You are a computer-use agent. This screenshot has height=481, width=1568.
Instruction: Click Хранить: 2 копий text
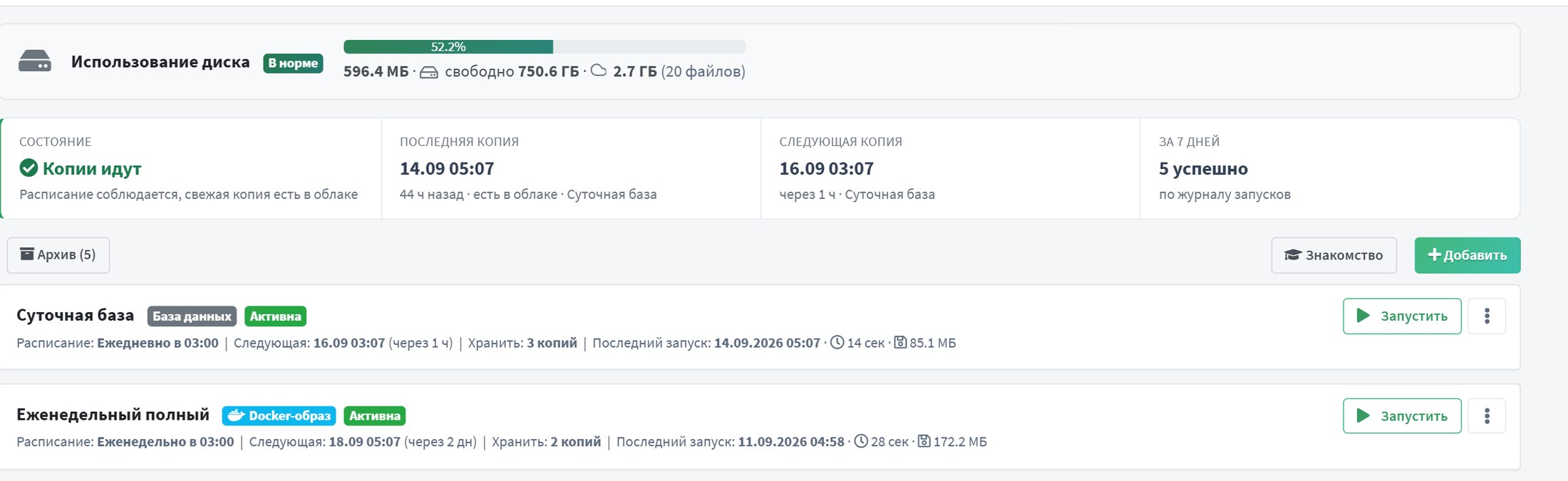[x=547, y=442]
